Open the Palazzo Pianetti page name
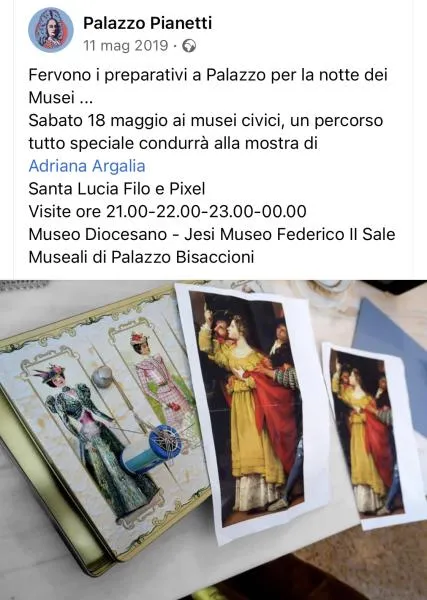This screenshot has height=600, width=427. tap(147, 23)
